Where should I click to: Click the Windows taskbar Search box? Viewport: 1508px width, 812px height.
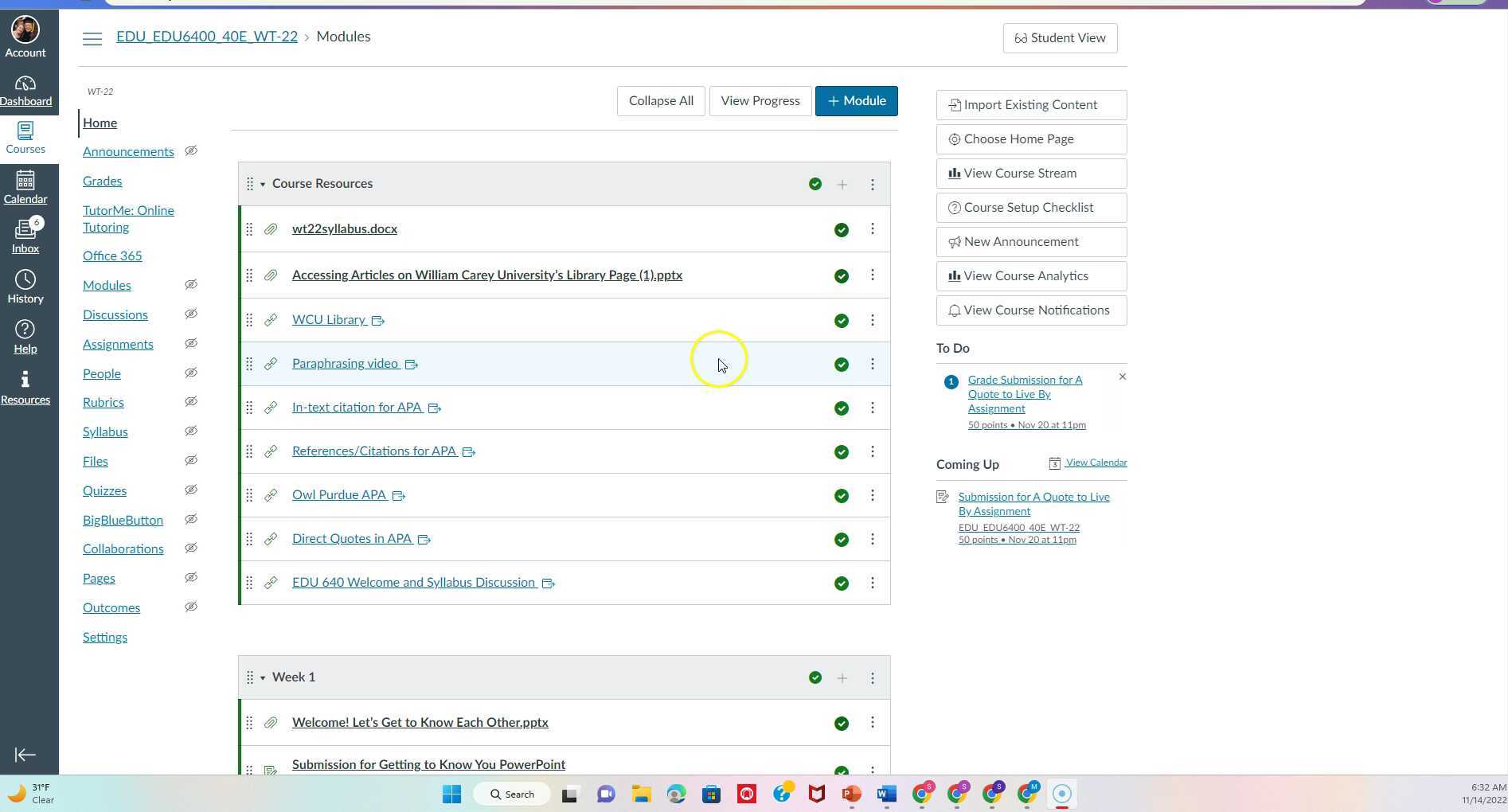pos(512,794)
